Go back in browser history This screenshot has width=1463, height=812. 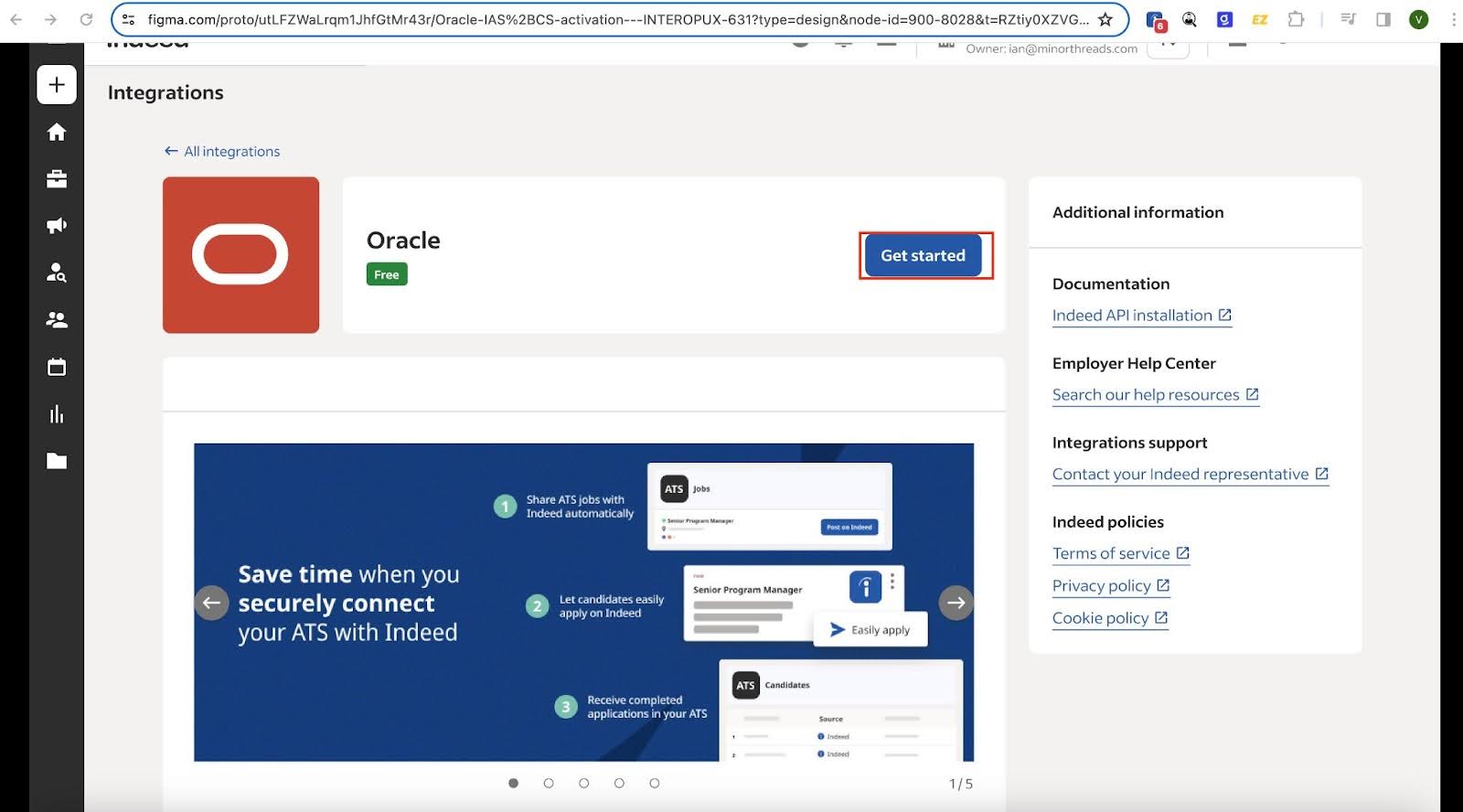[x=16, y=19]
